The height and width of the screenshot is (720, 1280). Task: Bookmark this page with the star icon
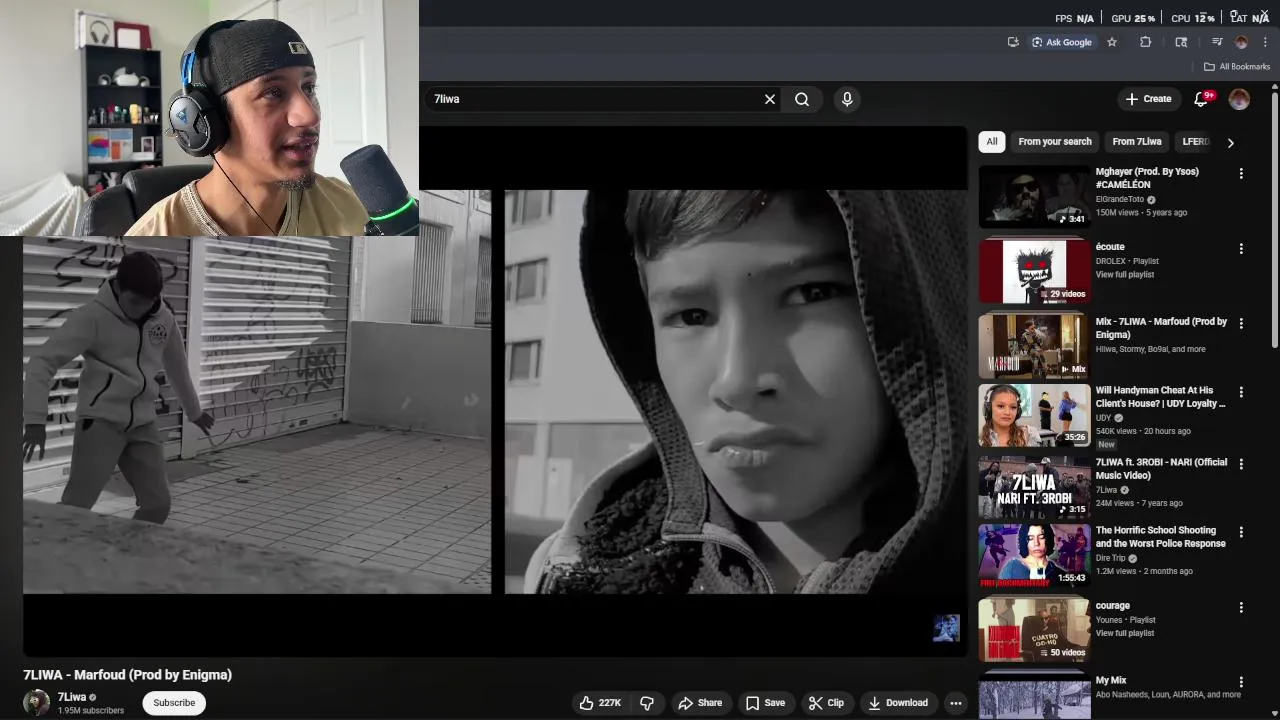(x=1112, y=42)
